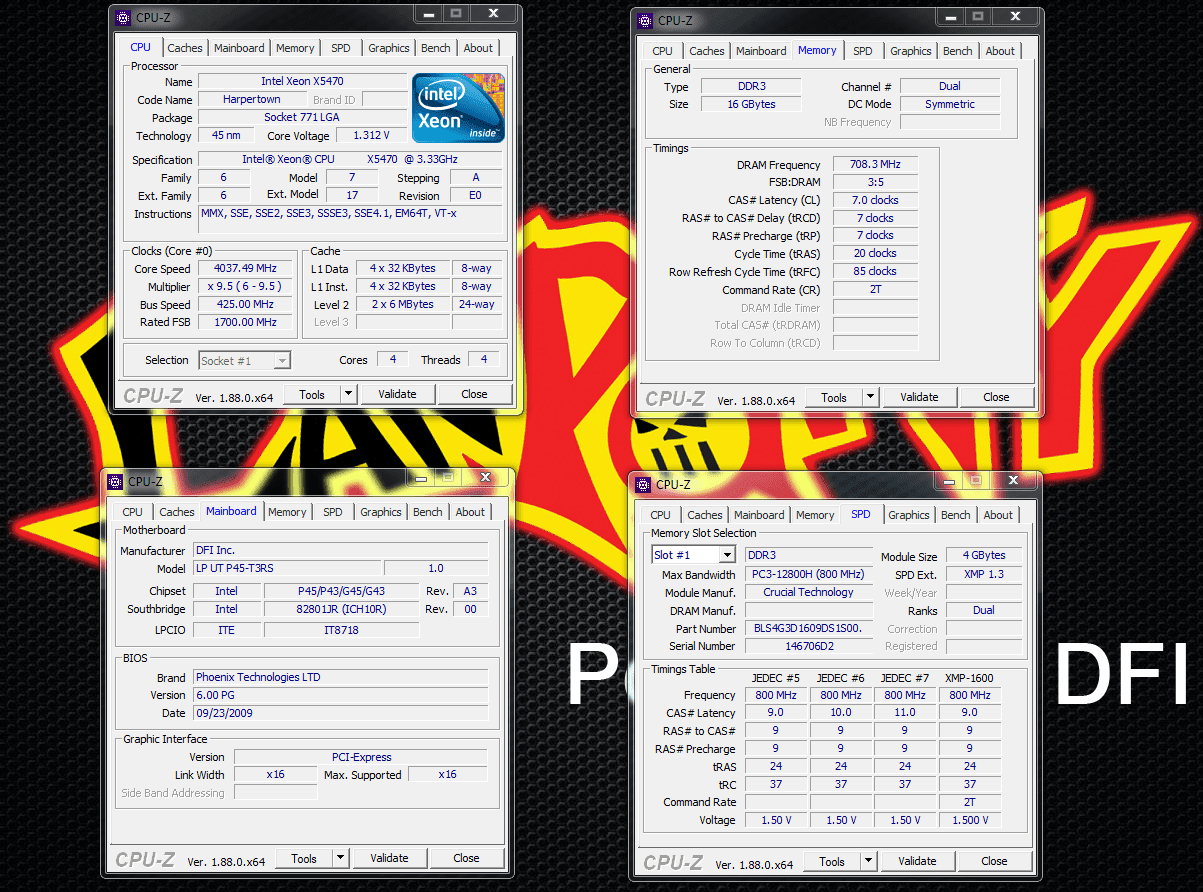Minimize the CPU tab CPU-Z window

(429, 14)
